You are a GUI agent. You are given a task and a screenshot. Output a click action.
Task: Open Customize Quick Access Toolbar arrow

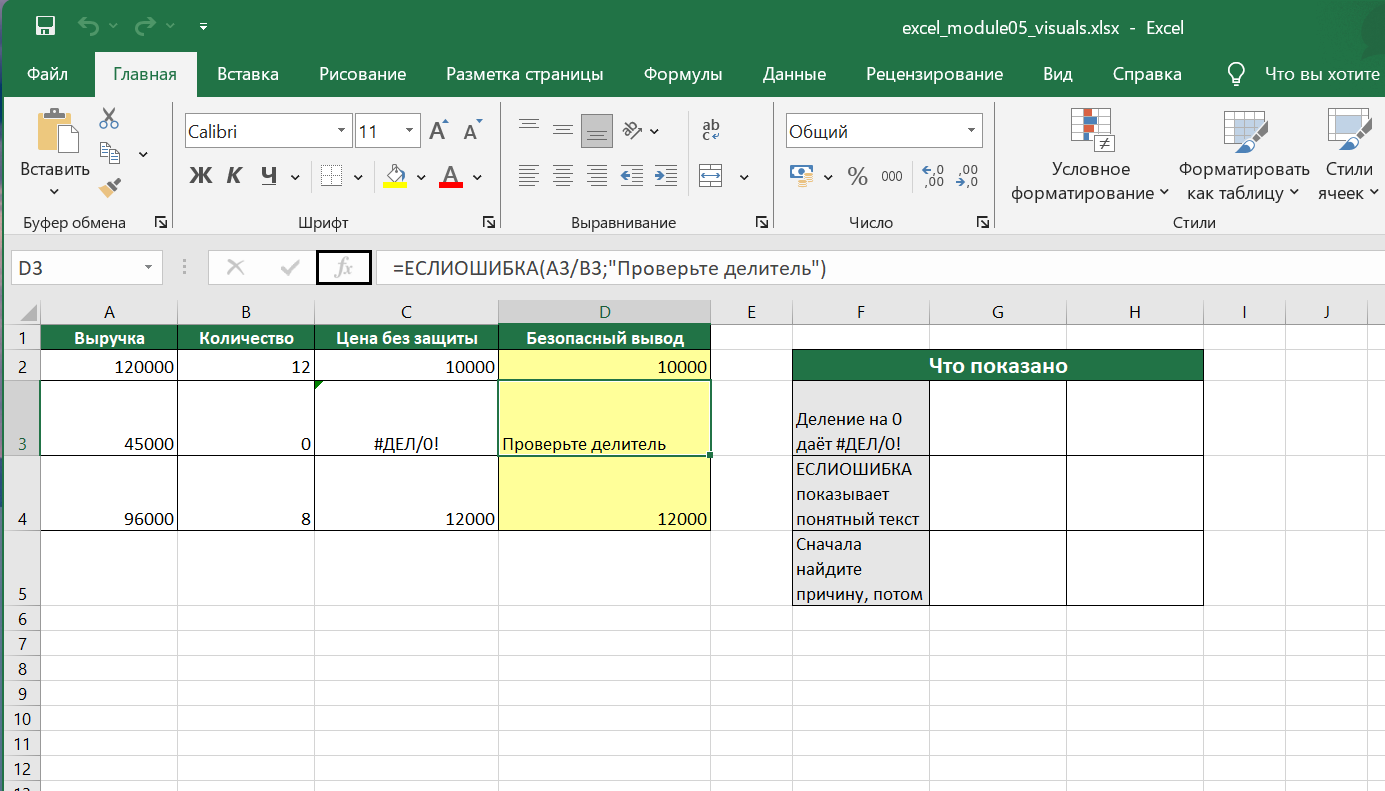(204, 26)
